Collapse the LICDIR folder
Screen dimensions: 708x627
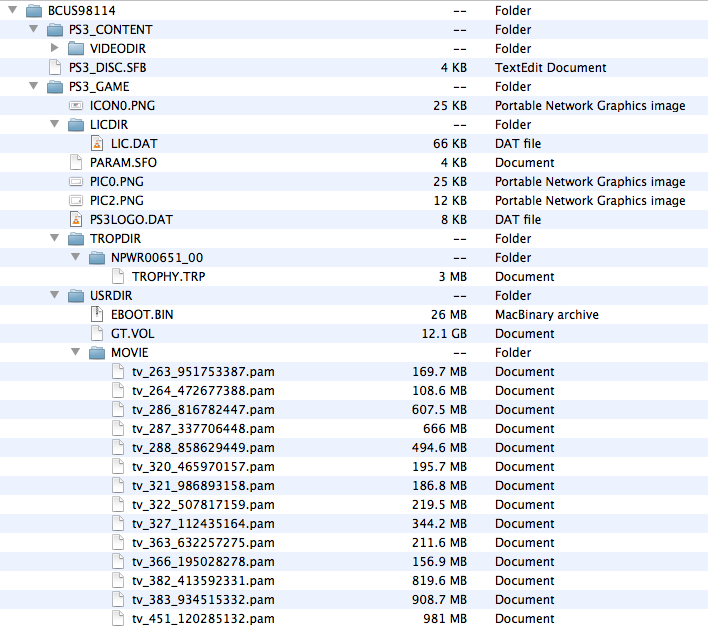tap(55, 125)
